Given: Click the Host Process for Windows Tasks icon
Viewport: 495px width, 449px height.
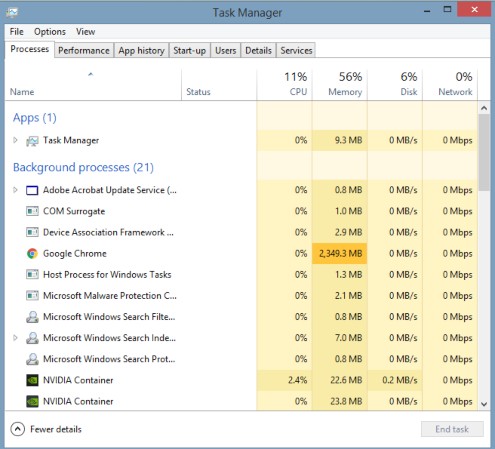Looking at the screenshot, I should [x=32, y=275].
